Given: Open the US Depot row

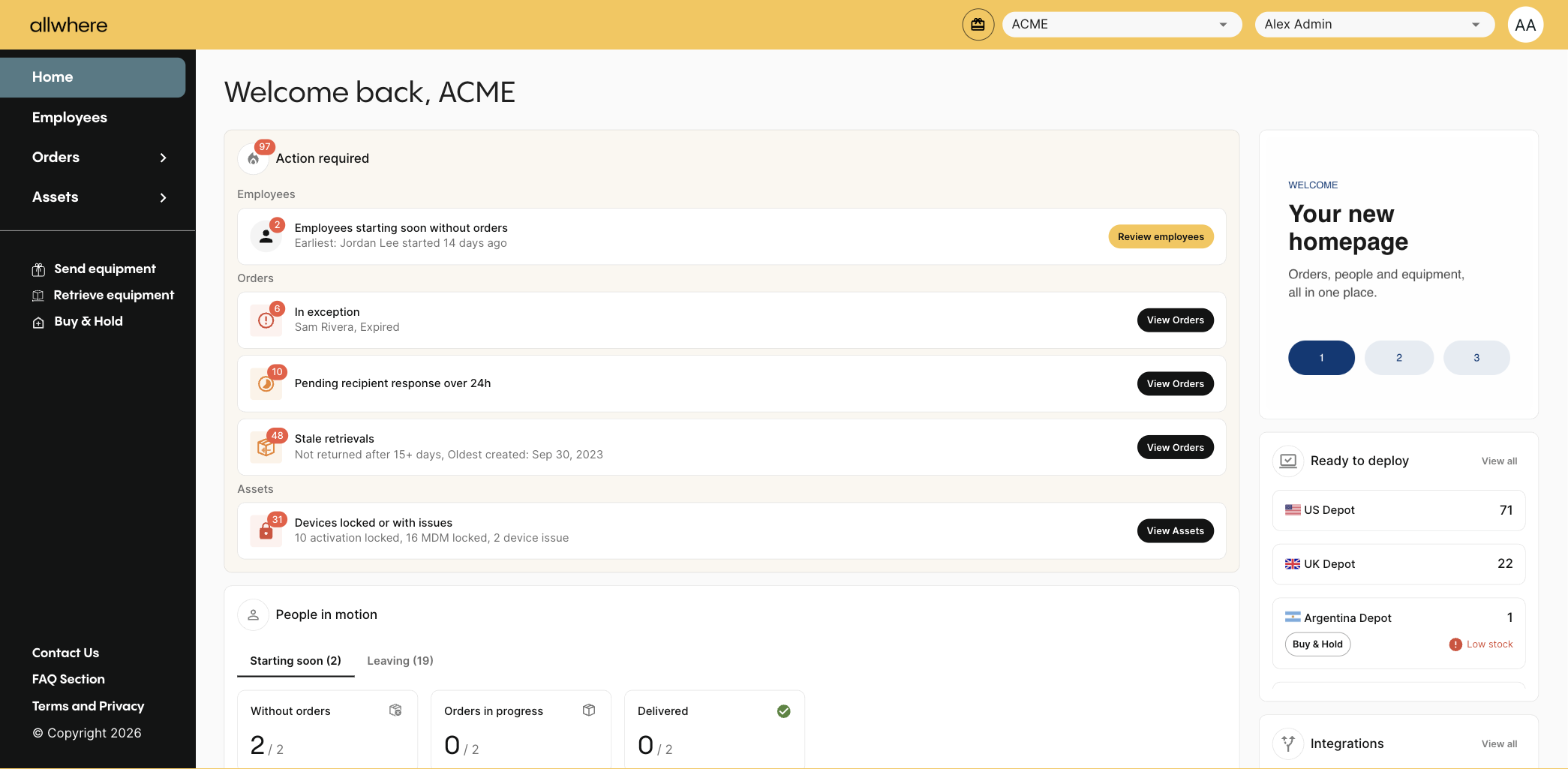Looking at the screenshot, I should [1399, 510].
